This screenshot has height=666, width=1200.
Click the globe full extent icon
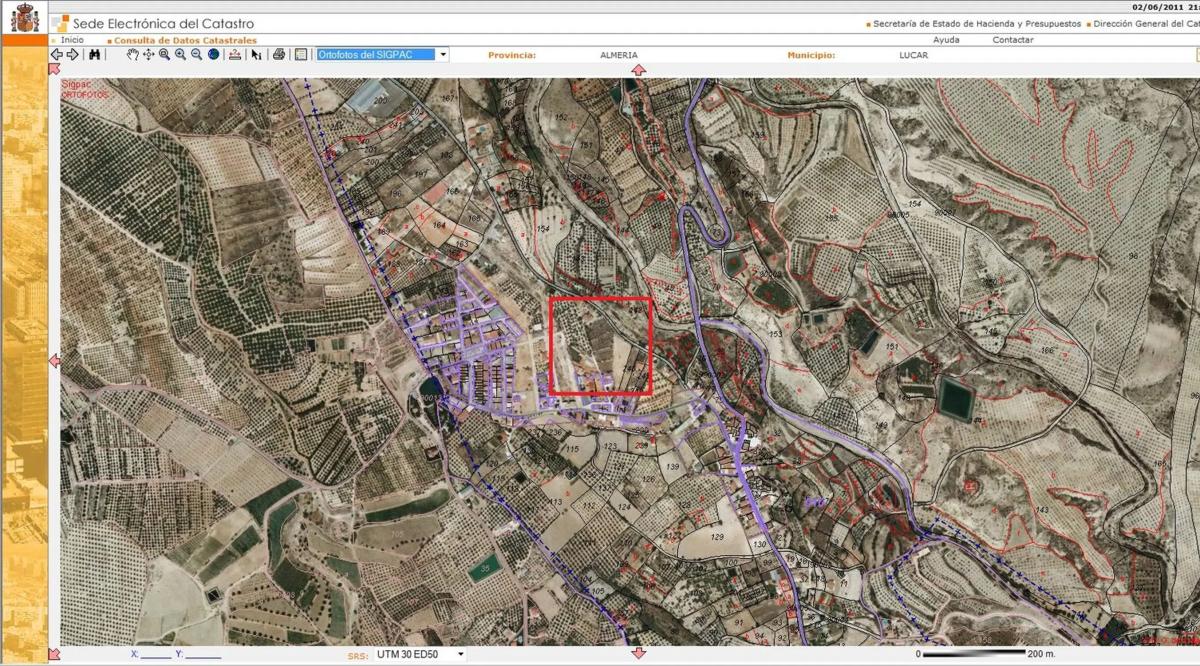(213, 55)
